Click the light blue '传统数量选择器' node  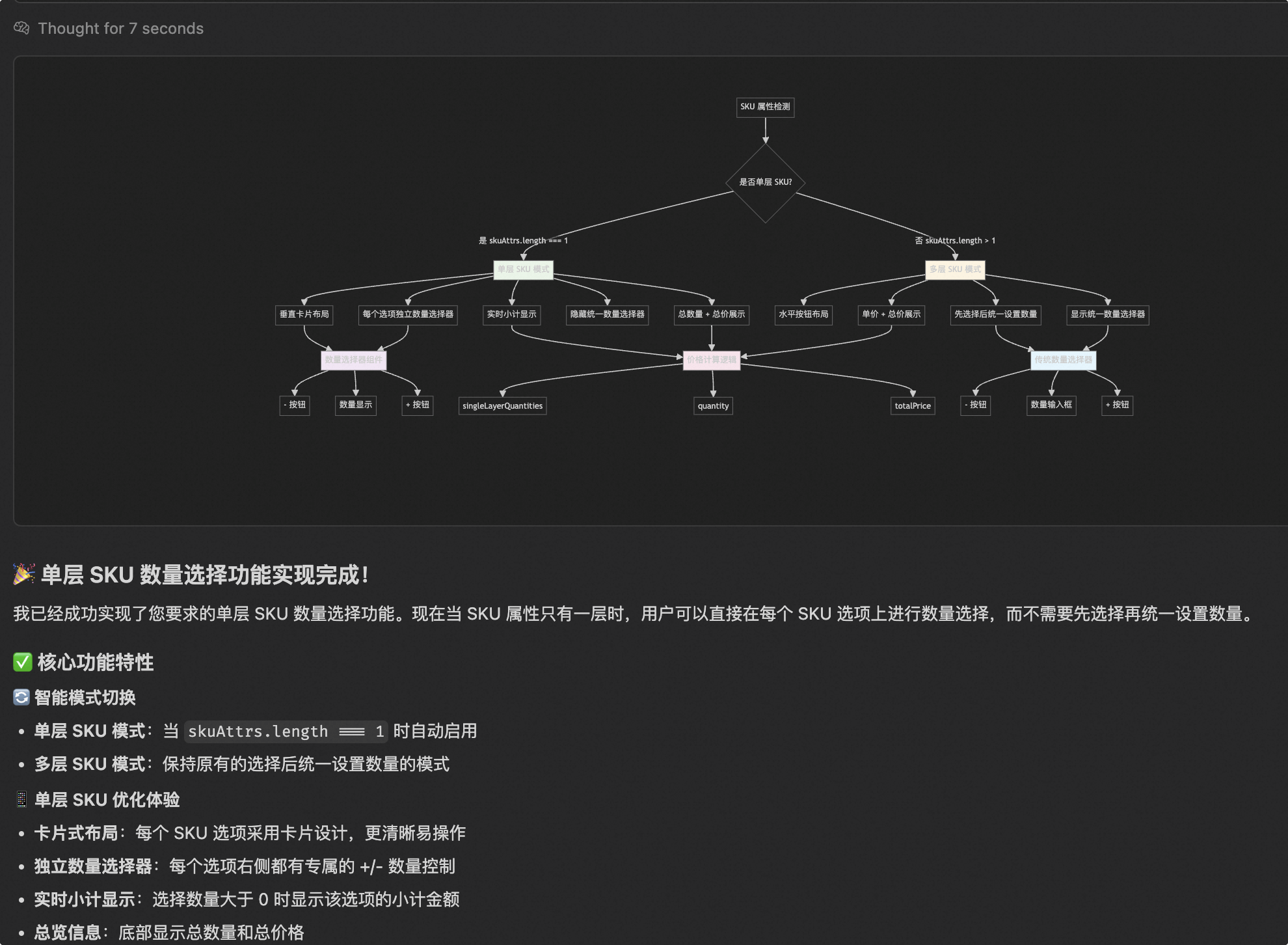pos(1063,360)
